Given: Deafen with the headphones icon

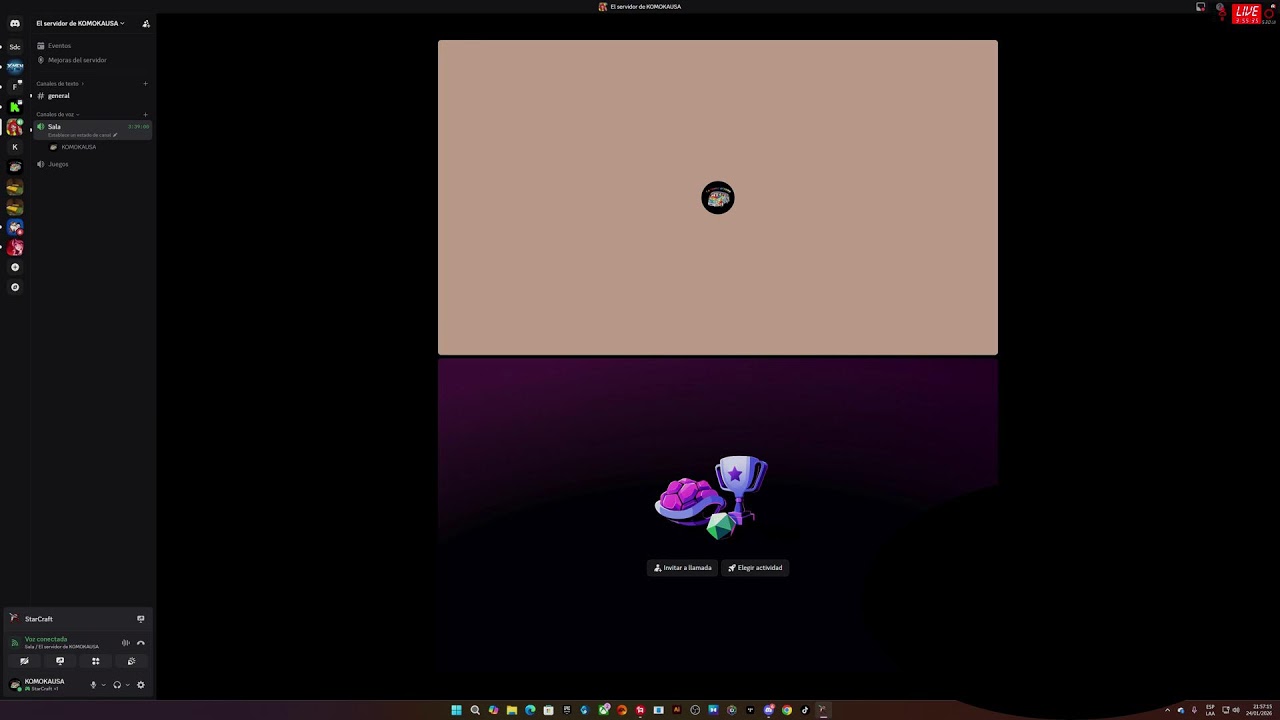Looking at the screenshot, I should click(117, 685).
